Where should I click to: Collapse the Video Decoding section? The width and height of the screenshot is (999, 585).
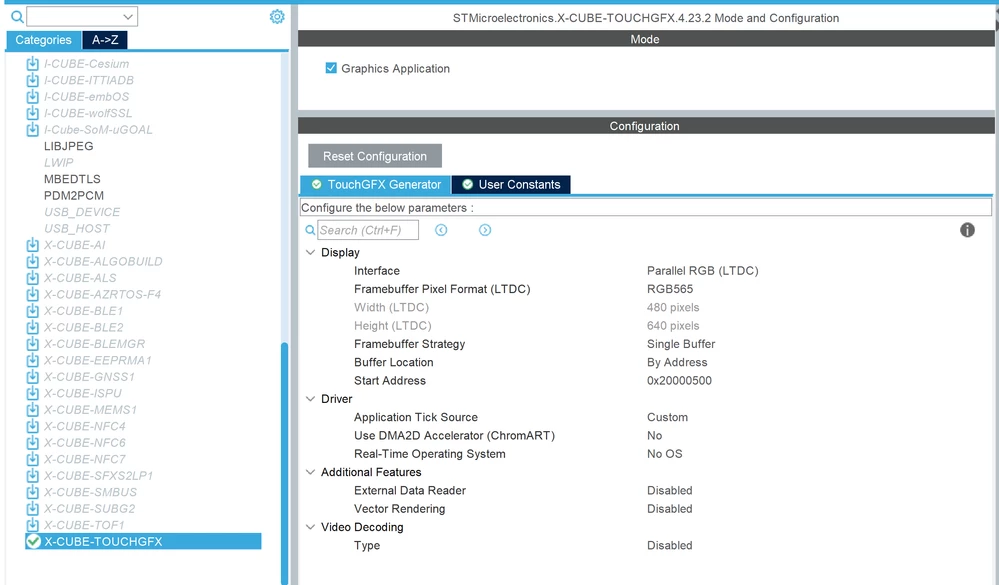point(310,527)
